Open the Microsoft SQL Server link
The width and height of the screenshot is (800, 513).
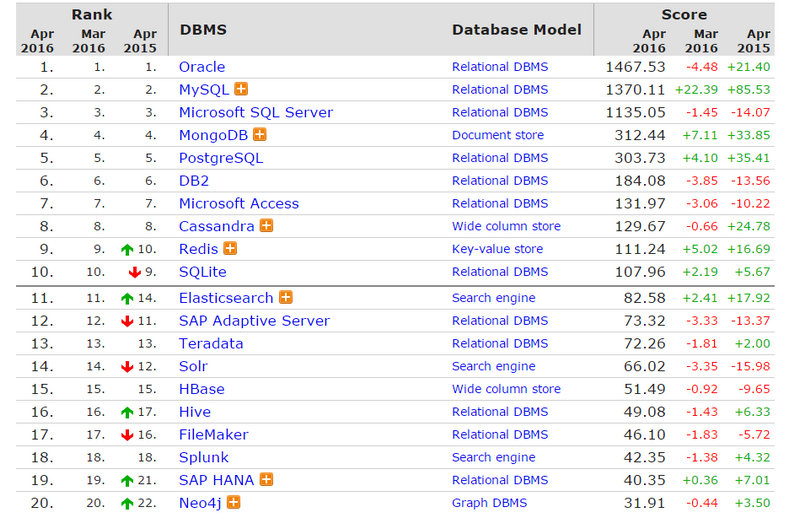pyautogui.click(x=256, y=112)
